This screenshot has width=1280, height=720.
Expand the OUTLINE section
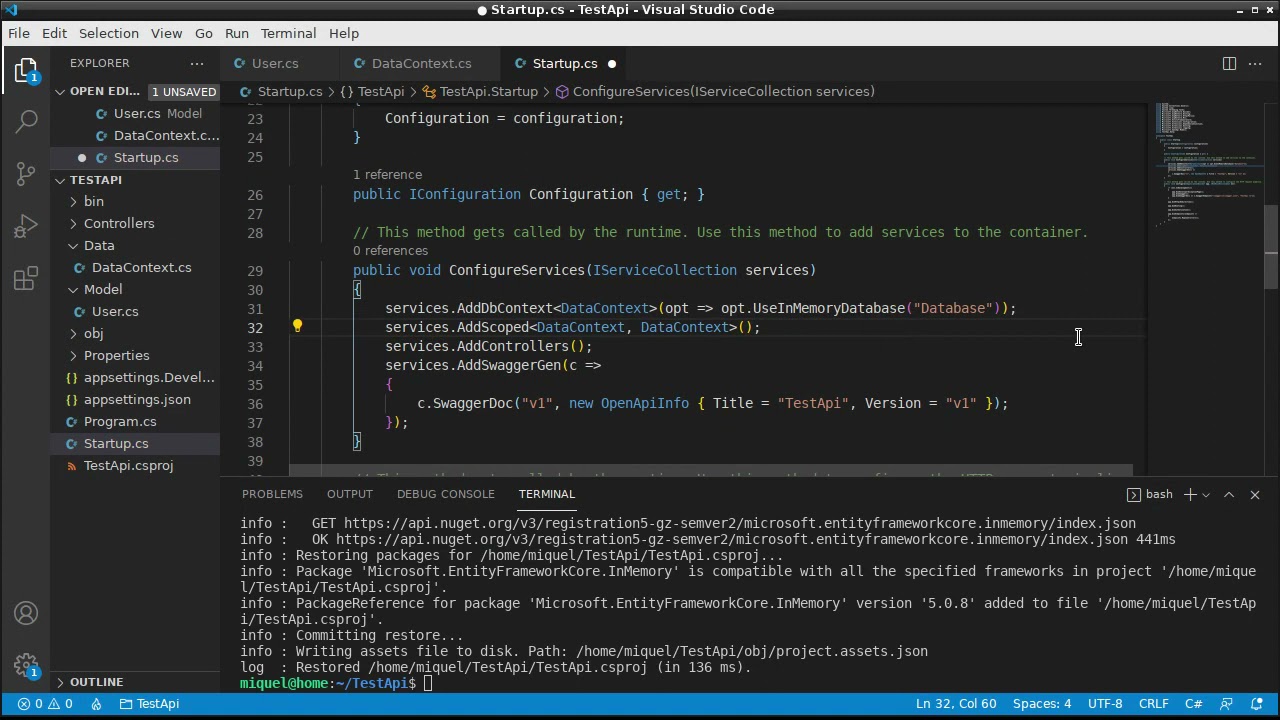pyautogui.click(x=96, y=681)
